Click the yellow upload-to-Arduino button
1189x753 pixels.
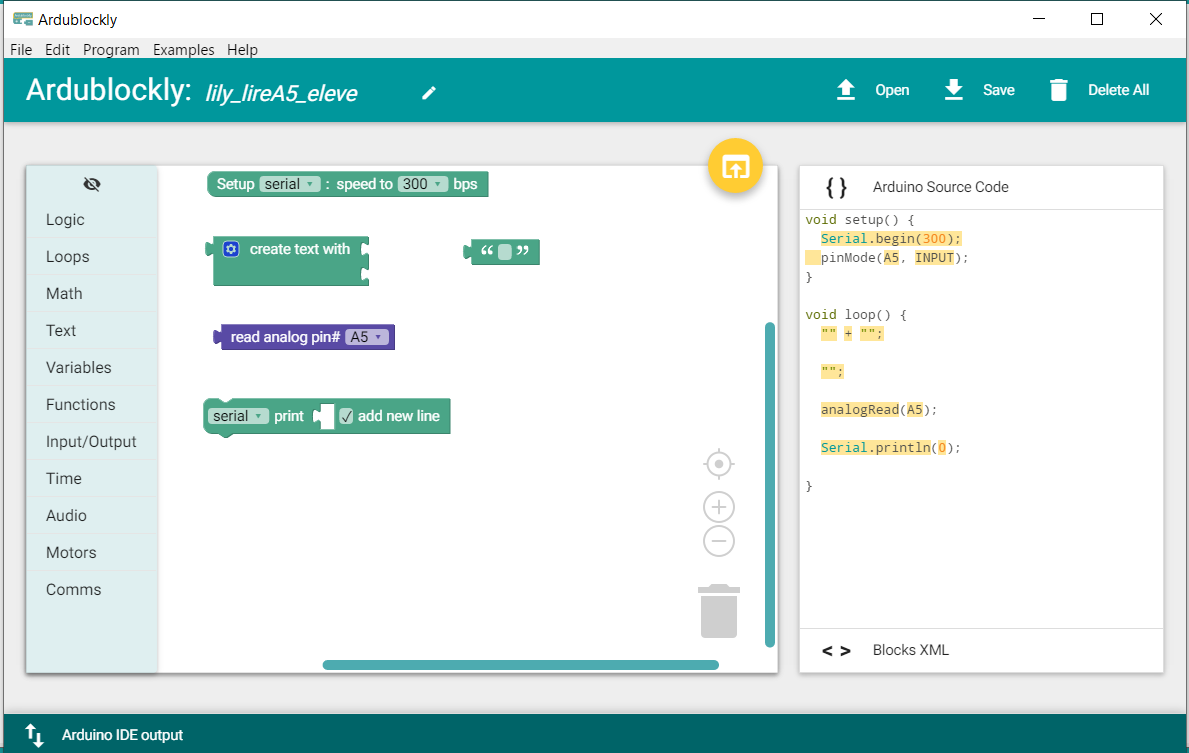click(735, 166)
